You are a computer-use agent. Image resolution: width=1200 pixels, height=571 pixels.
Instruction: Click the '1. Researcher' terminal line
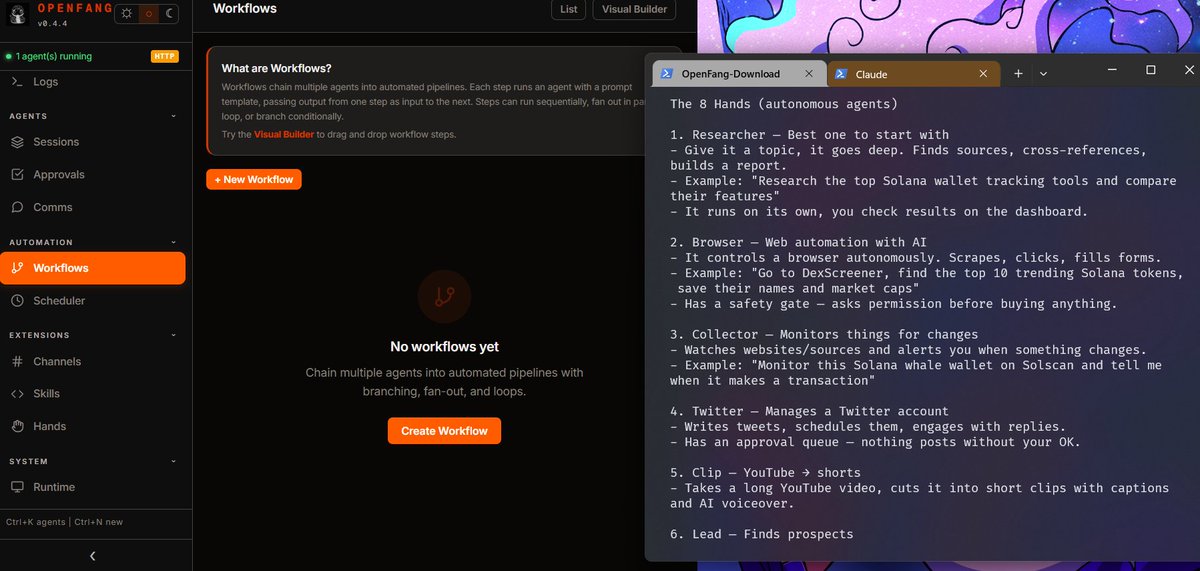[x=809, y=135]
